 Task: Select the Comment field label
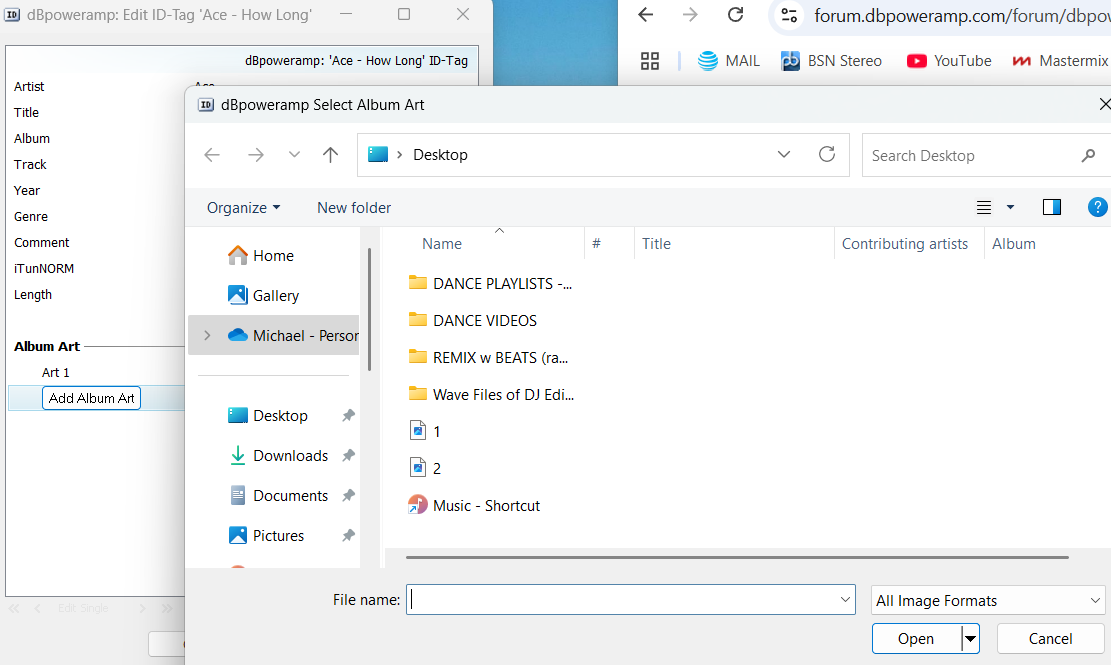[x=42, y=242]
